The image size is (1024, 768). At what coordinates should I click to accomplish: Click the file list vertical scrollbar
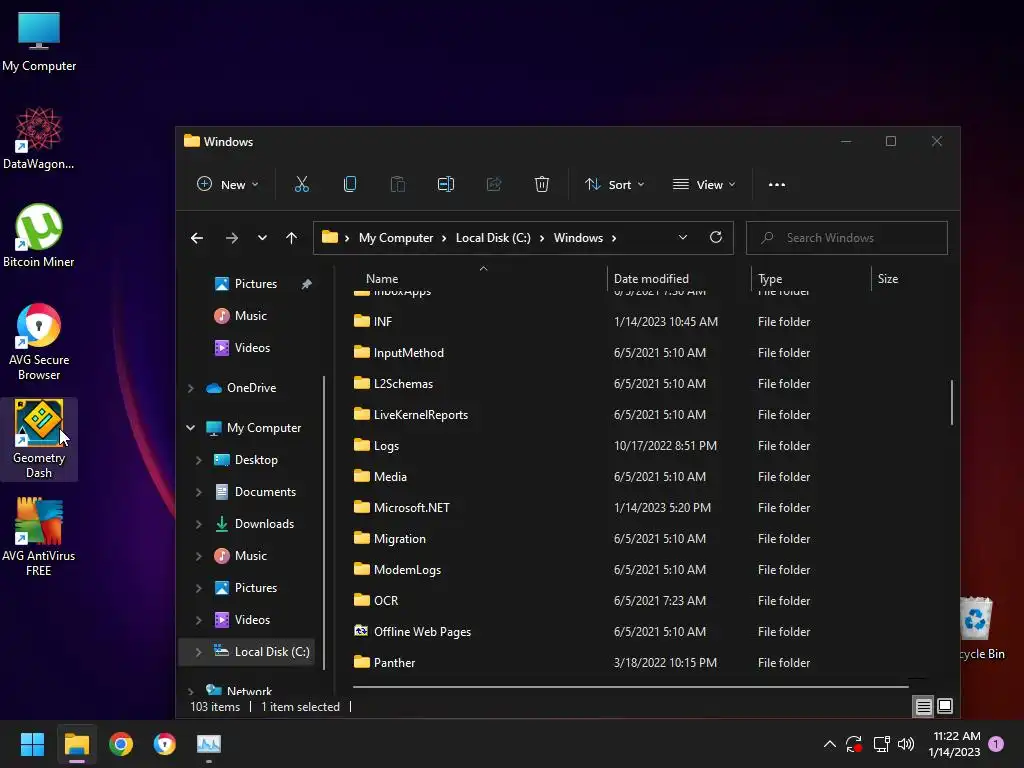coord(952,402)
